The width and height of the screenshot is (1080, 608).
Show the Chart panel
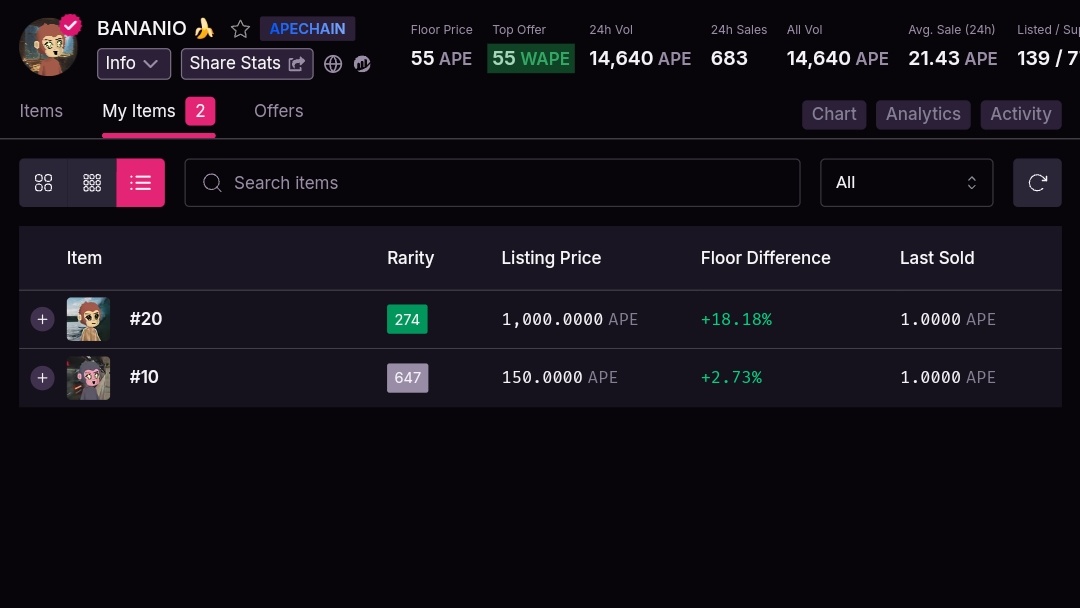coord(833,114)
